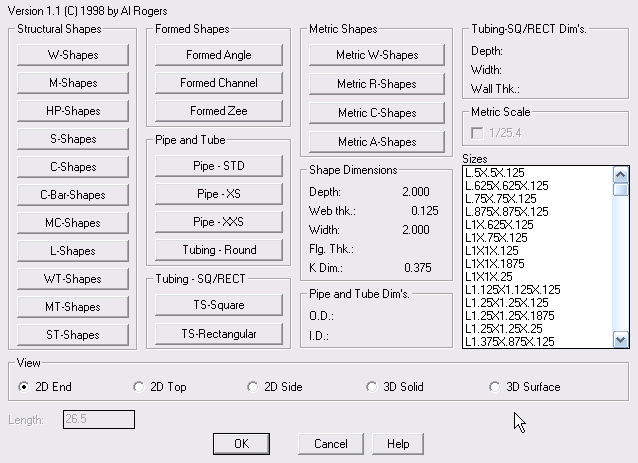The width and height of the screenshot is (638, 463).
Task: Select C-Shapes button
Action: click(73, 167)
